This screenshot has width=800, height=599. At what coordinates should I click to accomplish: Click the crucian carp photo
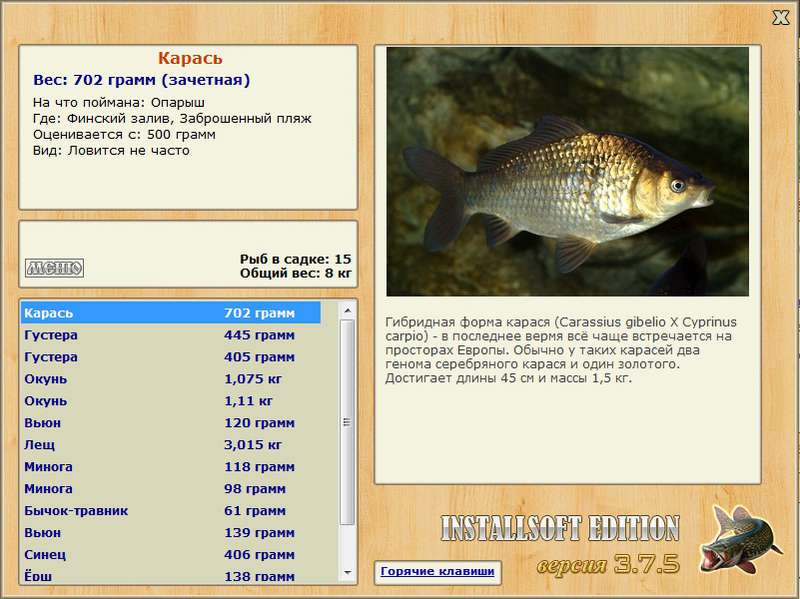[x=567, y=171]
